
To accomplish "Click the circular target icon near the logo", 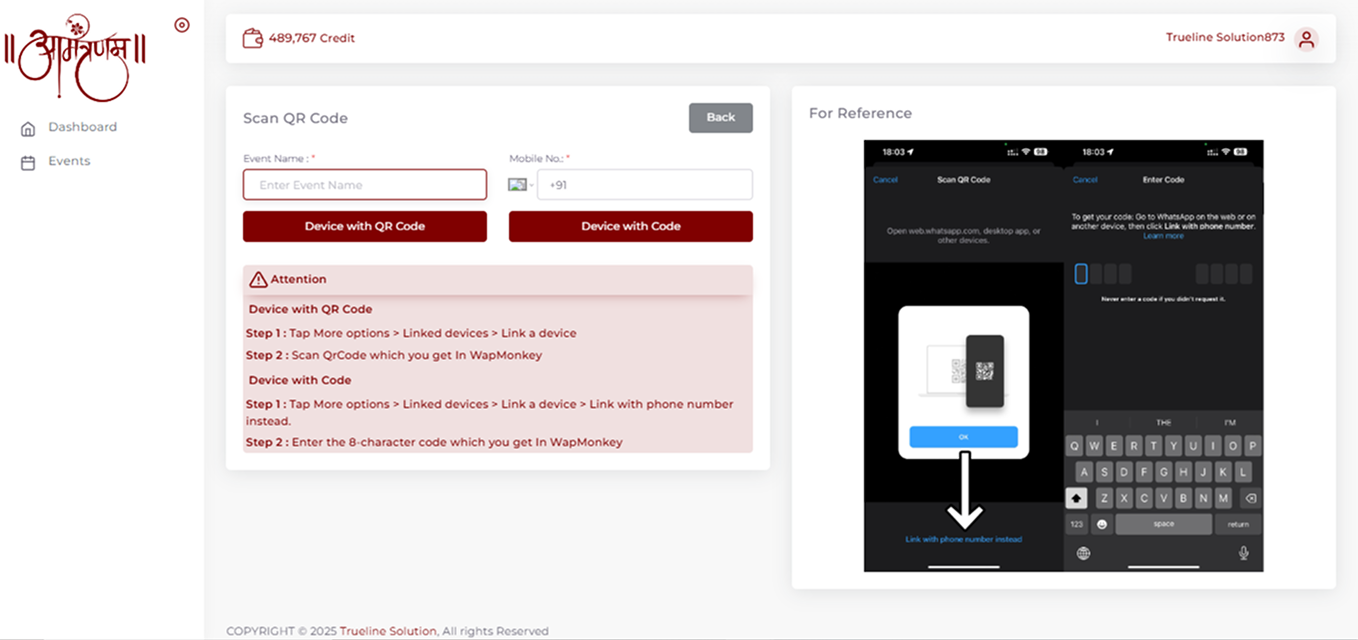I will tap(181, 24).
